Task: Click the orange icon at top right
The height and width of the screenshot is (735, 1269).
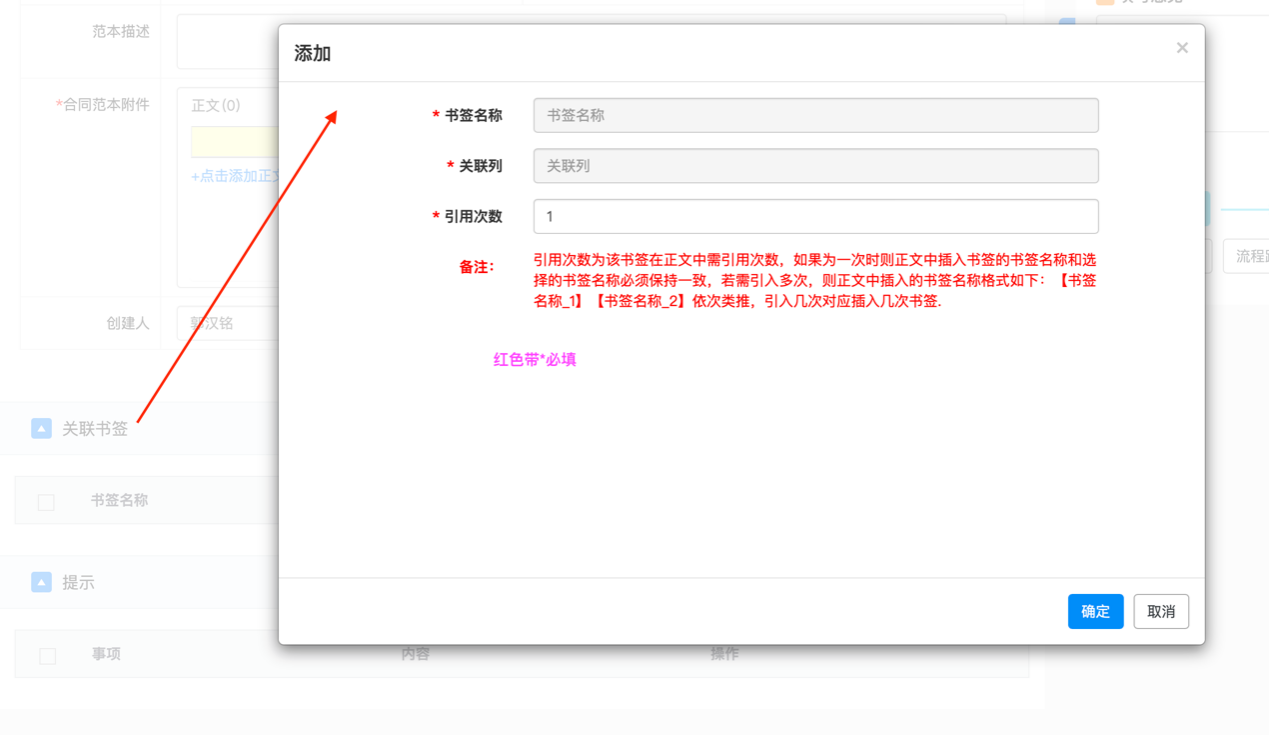Action: [x=1105, y=2]
